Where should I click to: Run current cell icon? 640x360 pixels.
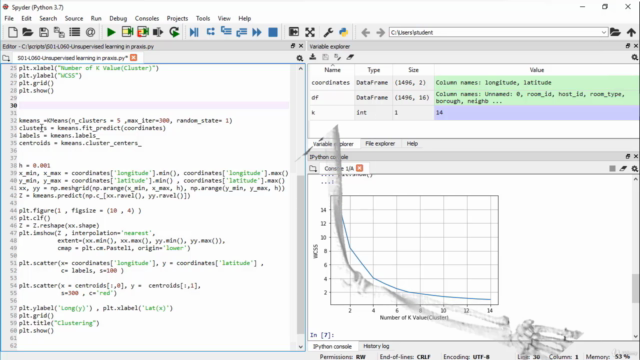click(x=127, y=32)
